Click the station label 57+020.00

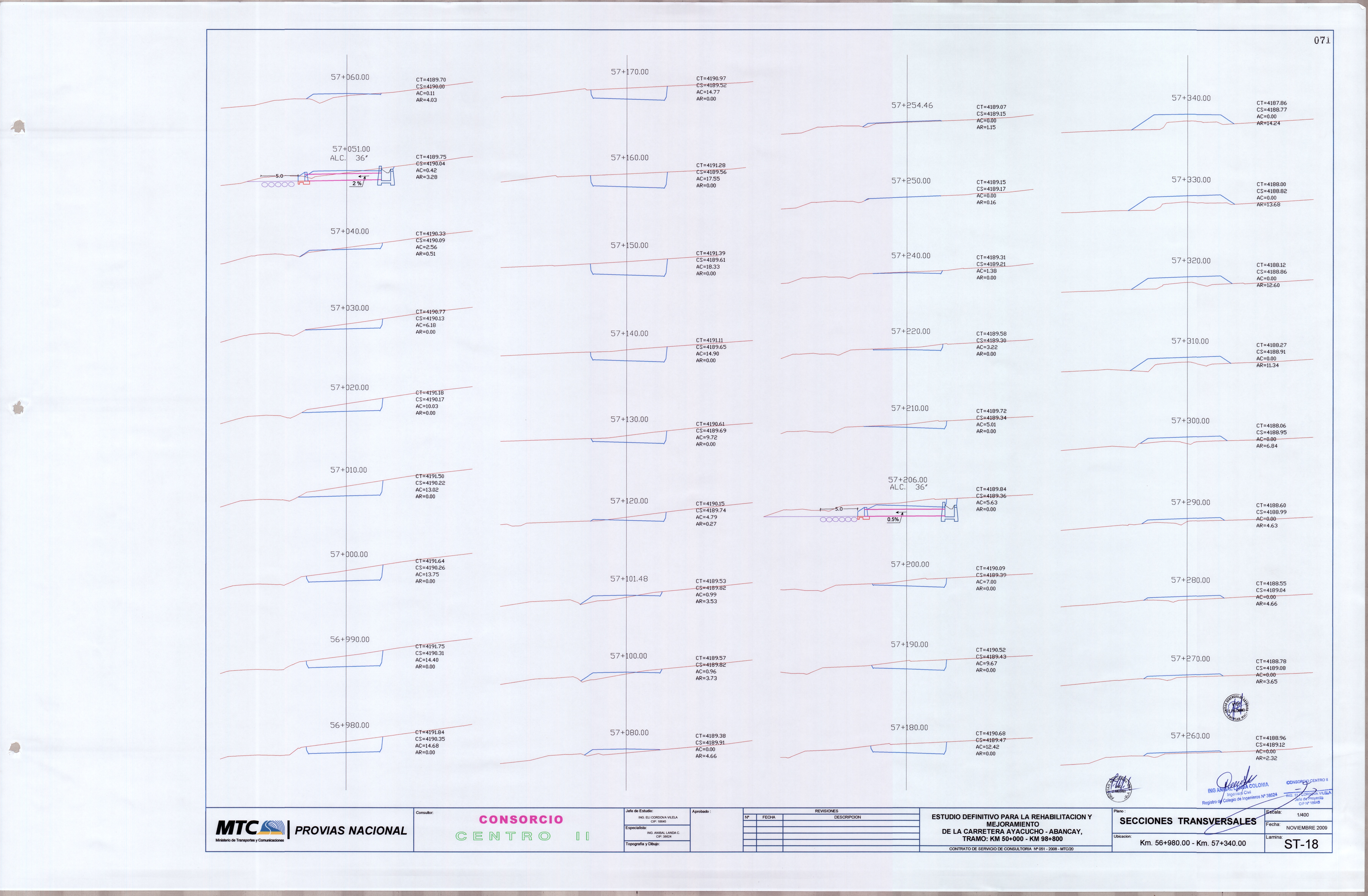click(x=349, y=387)
